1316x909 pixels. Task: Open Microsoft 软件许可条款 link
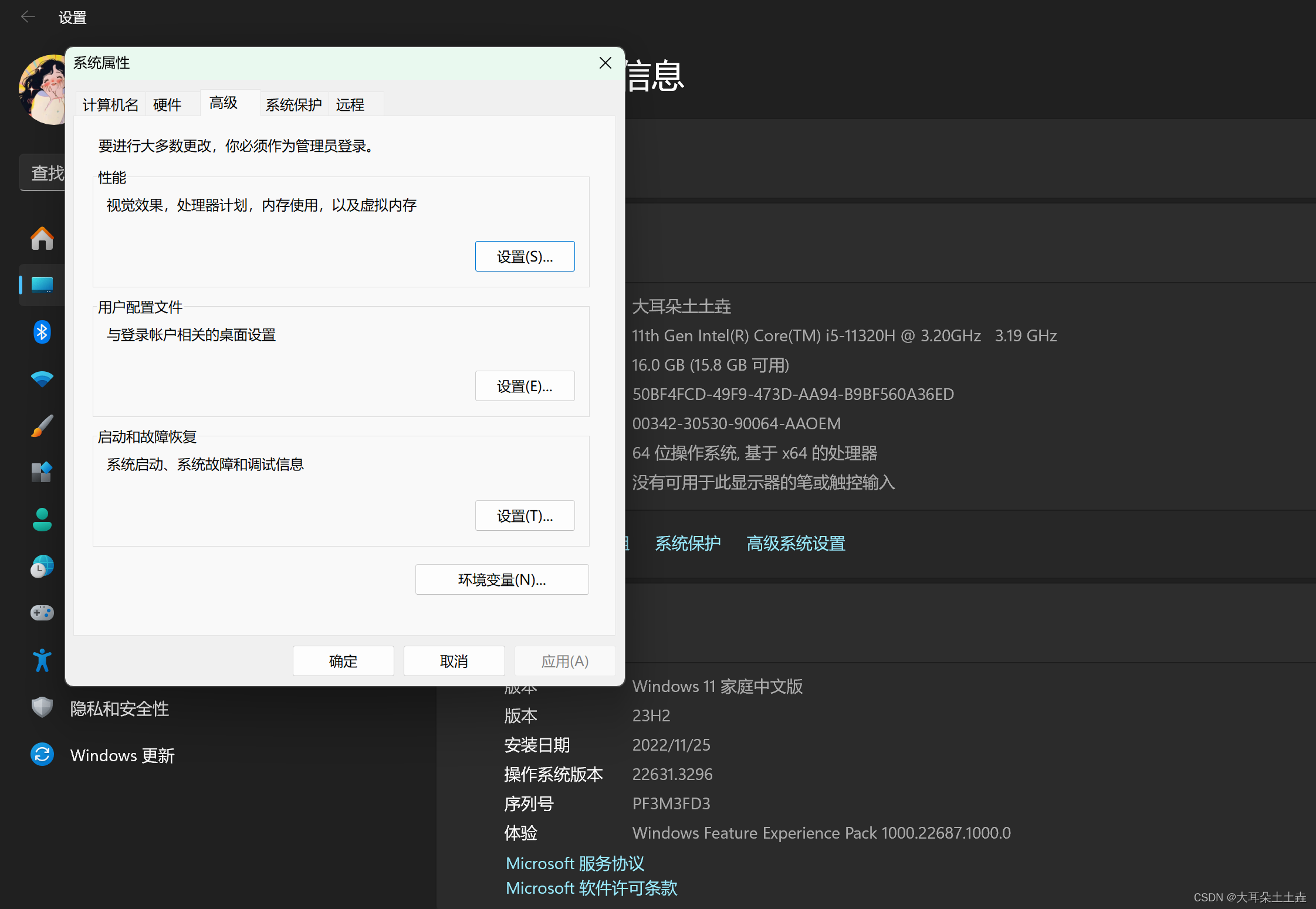coord(591,888)
